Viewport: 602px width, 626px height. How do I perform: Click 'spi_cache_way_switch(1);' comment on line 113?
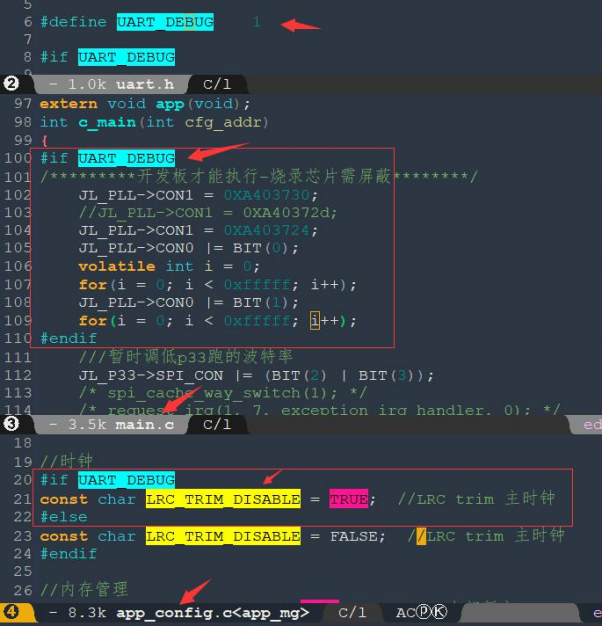(222, 393)
